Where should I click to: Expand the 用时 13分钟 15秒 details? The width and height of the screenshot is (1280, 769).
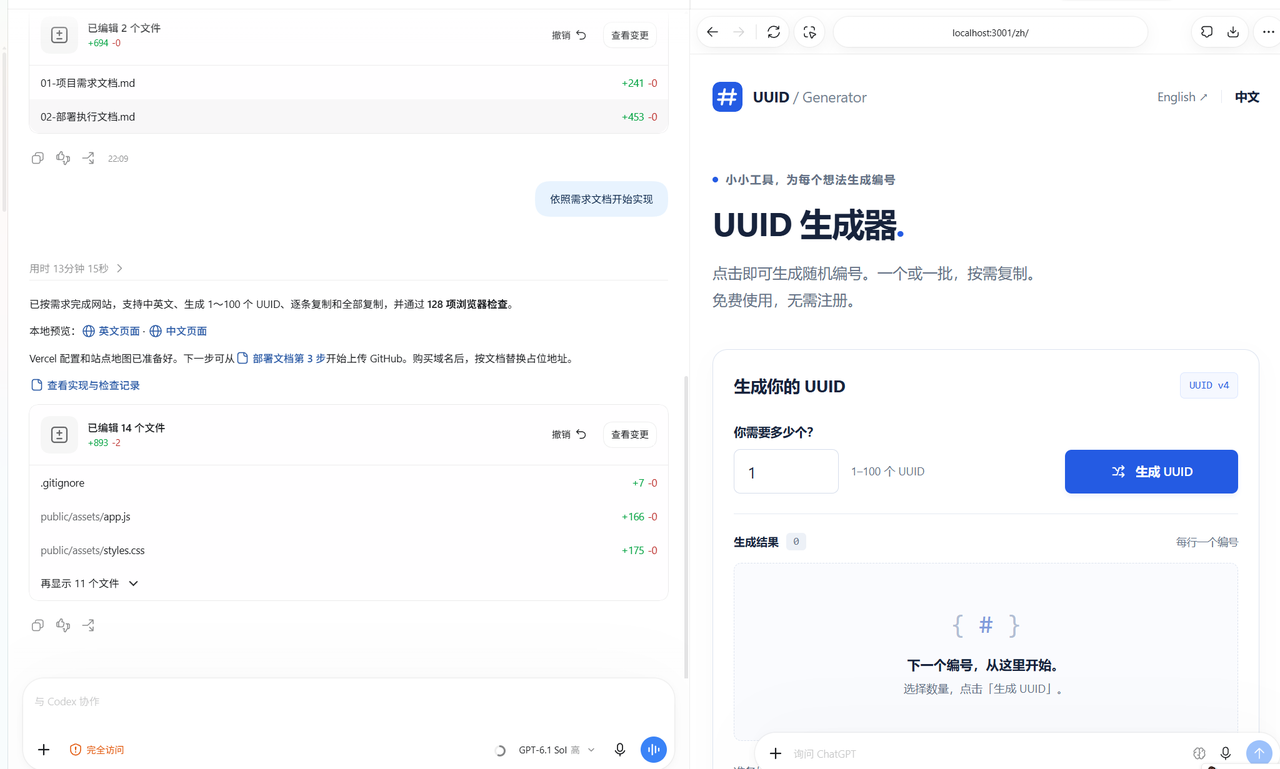pos(76,268)
